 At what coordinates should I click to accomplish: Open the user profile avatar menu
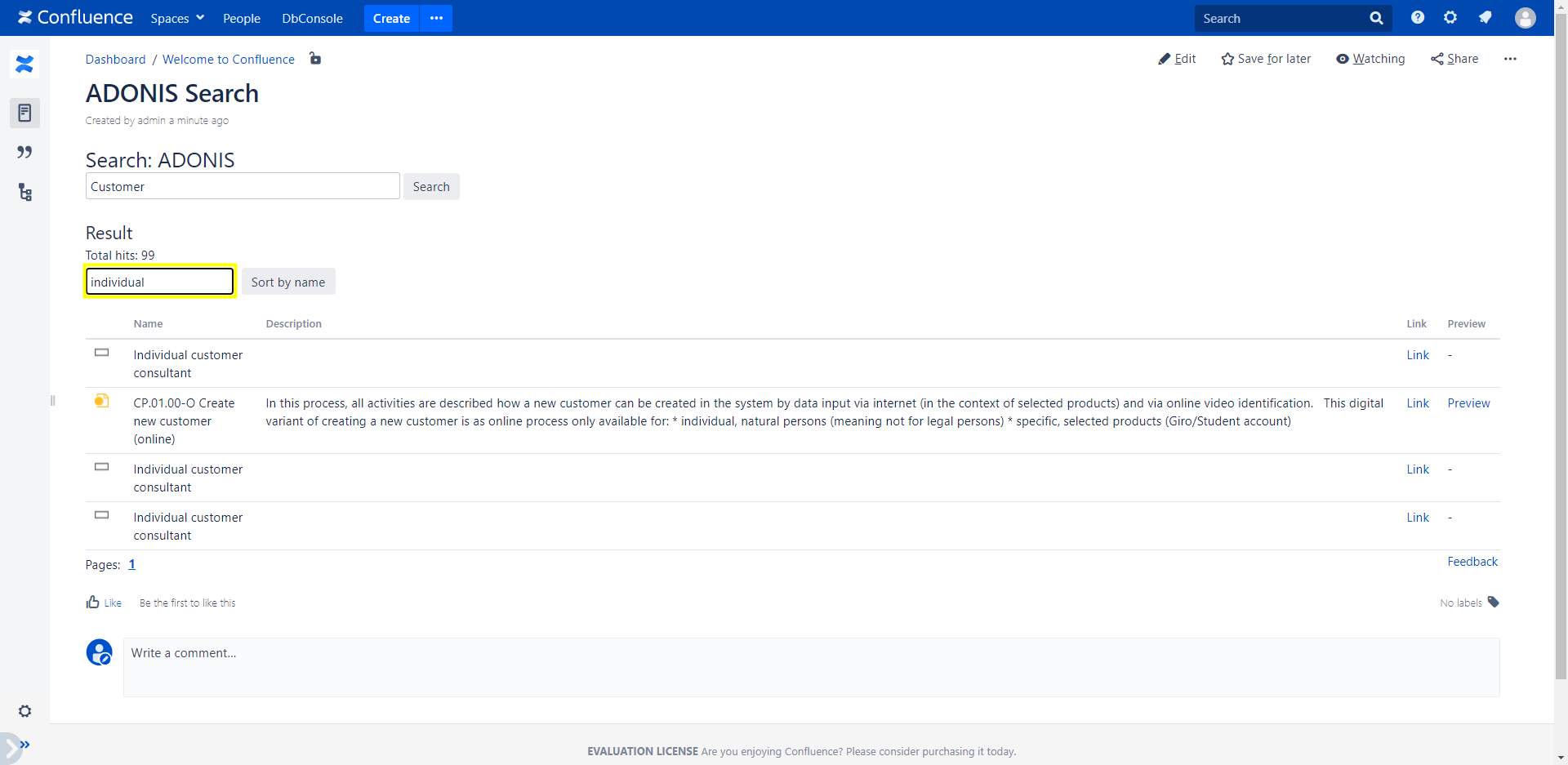pos(1525,18)
